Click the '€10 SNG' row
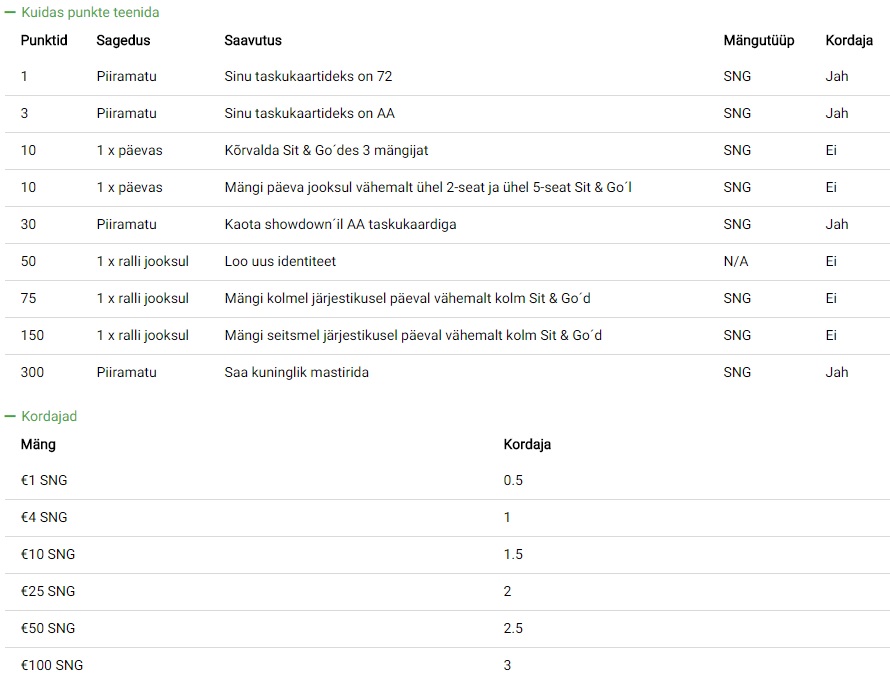This screenshot has width=890, height=689. [x=447, y=554]
